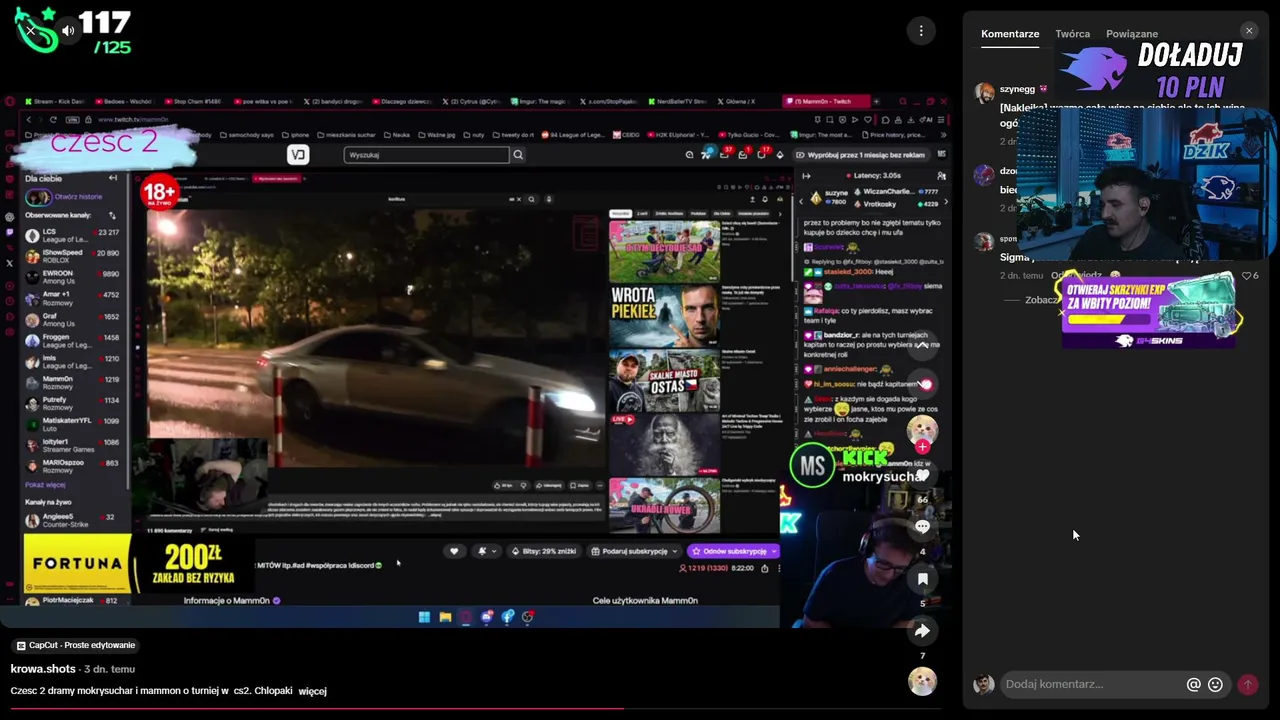Click the Dodaj komentarz input field

click(x=1090, y=684)
